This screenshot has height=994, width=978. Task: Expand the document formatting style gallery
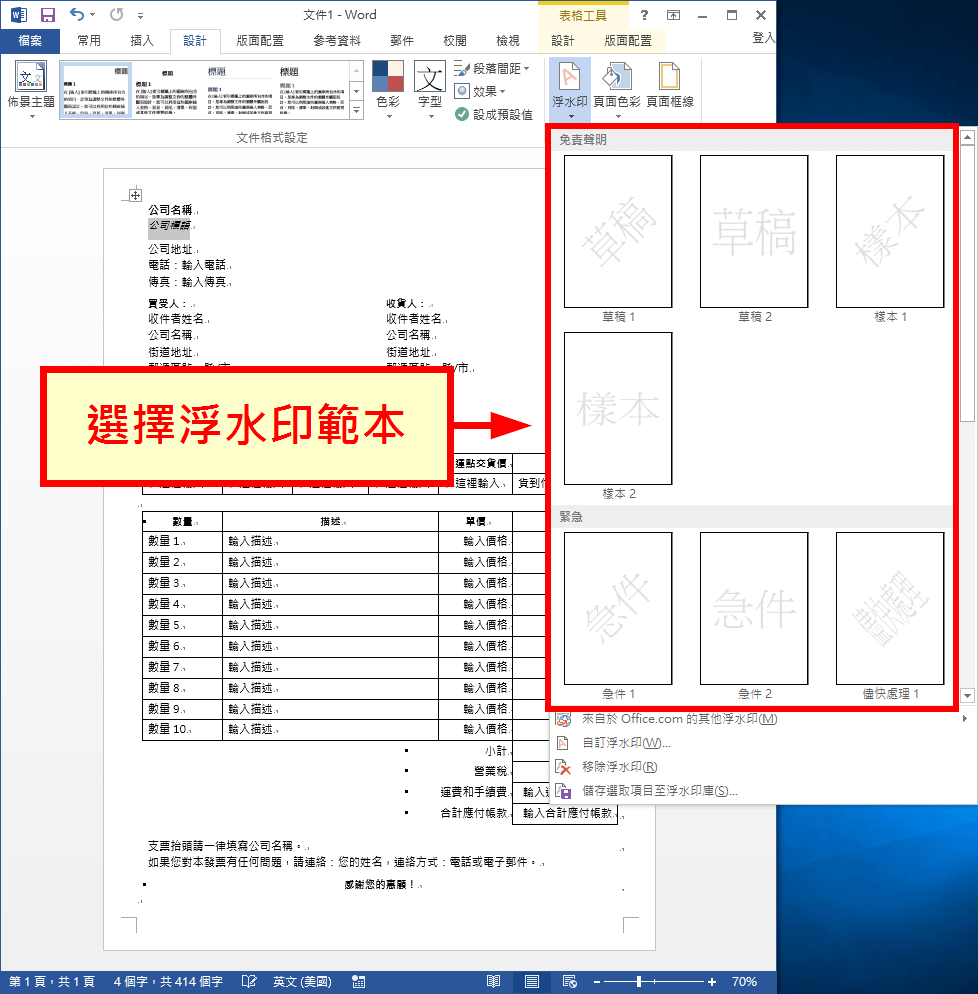pyautogui.click(x=356, y=113)
